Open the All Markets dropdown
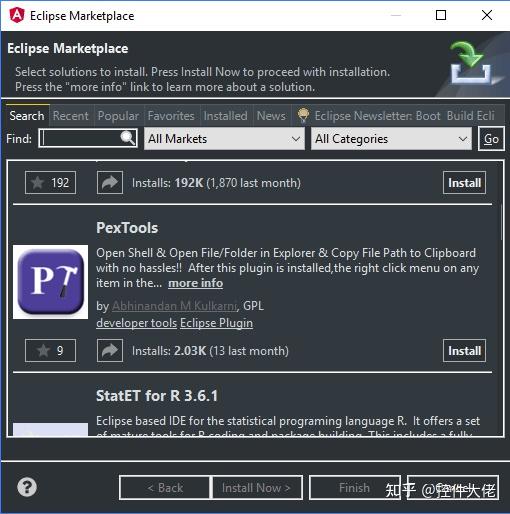This screenshot has height=514, width=510. coord(224,139)
